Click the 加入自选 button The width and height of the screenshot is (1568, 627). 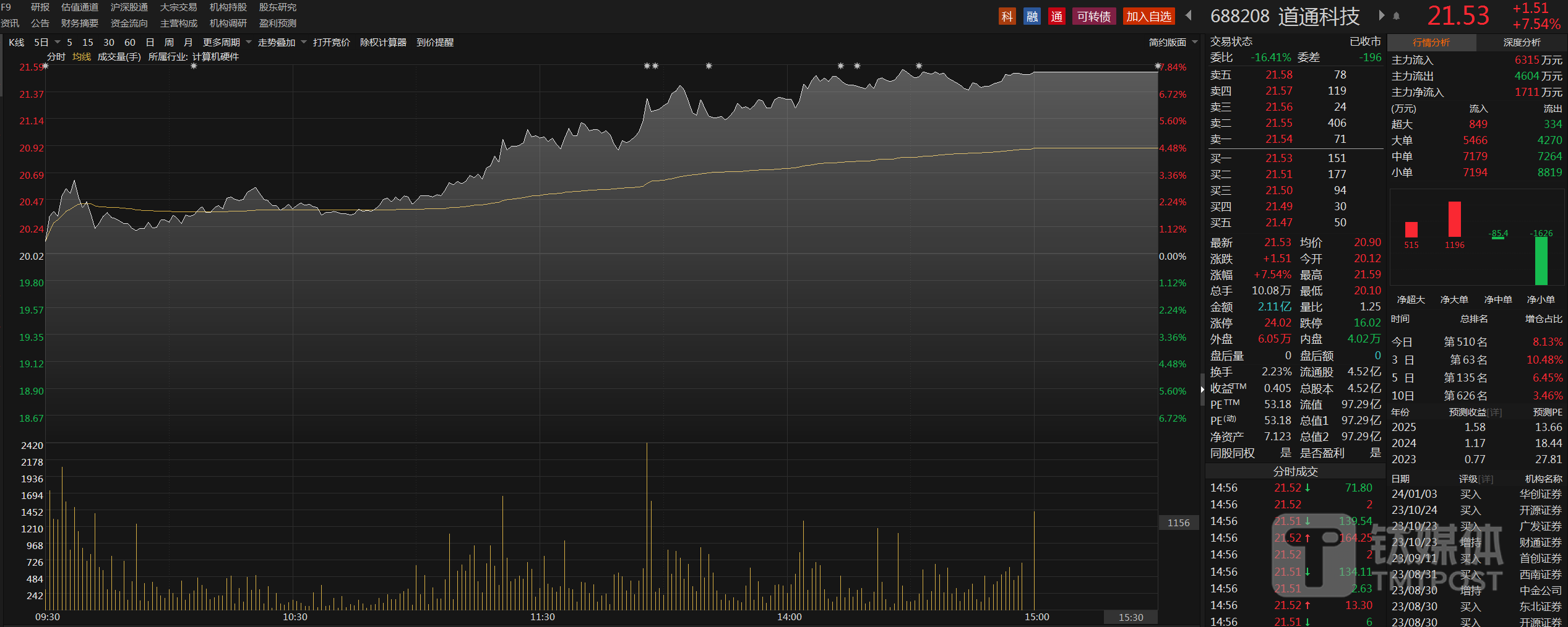pos(1148,17)
